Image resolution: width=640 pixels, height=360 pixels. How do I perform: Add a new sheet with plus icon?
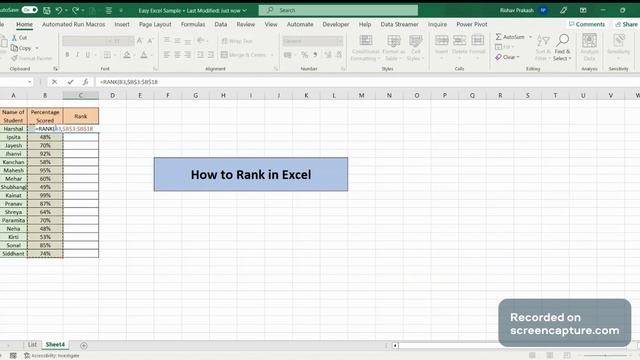[x=84, y=346]
